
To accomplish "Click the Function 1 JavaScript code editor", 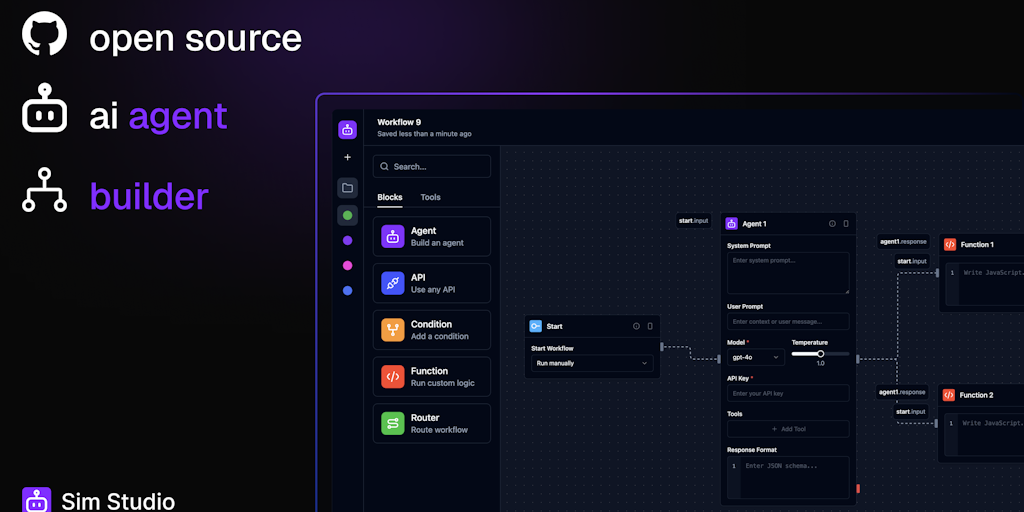I will [984, 285].
